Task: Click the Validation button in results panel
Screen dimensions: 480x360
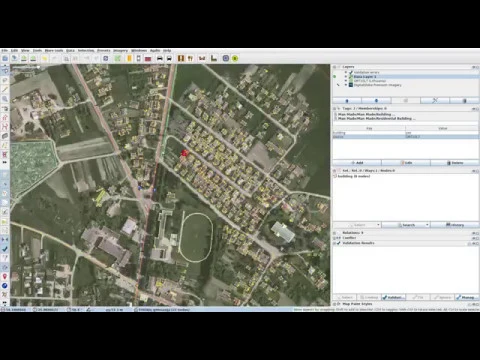Action: 394,297
